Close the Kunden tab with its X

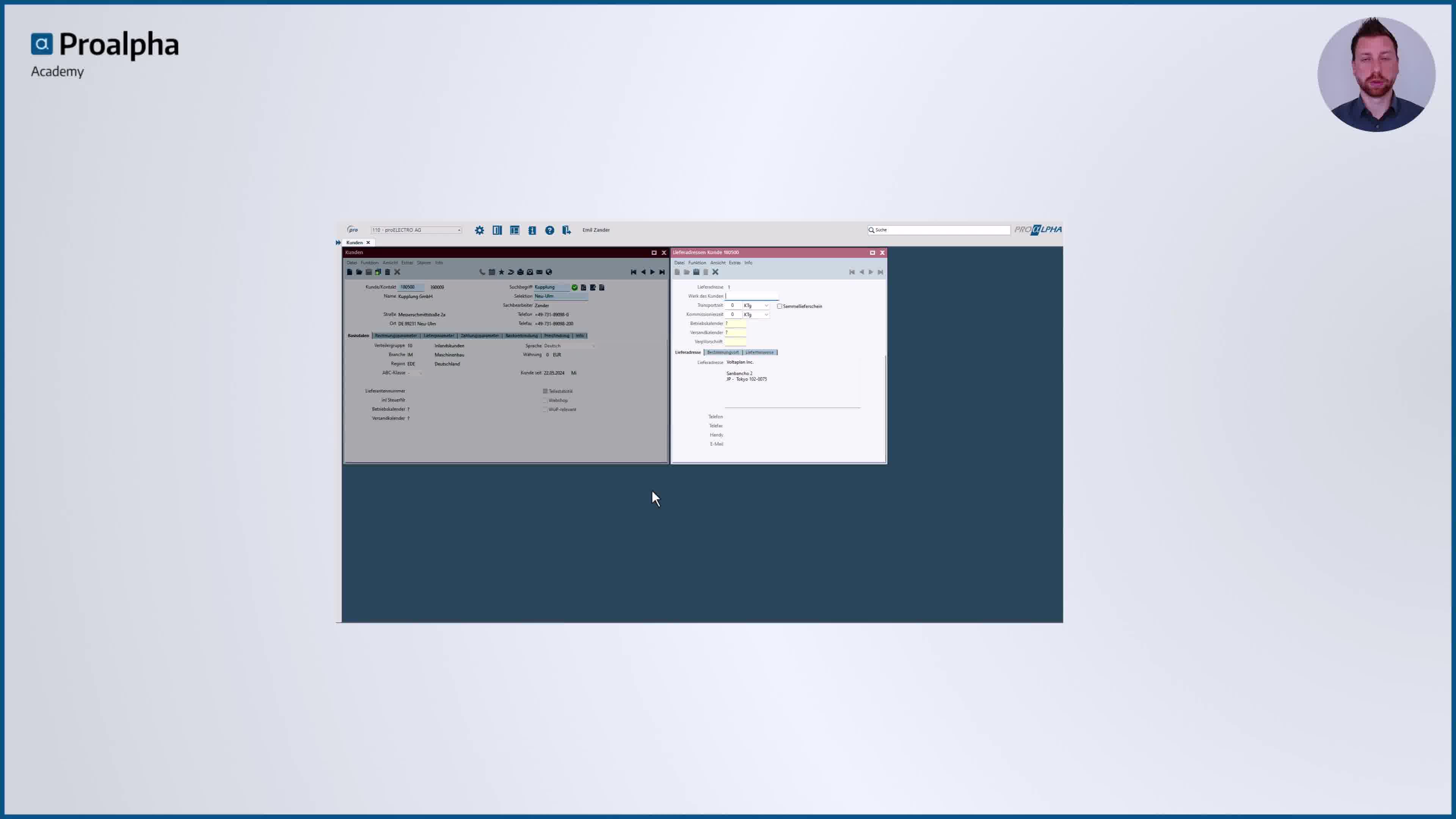[x=368, y=243]
